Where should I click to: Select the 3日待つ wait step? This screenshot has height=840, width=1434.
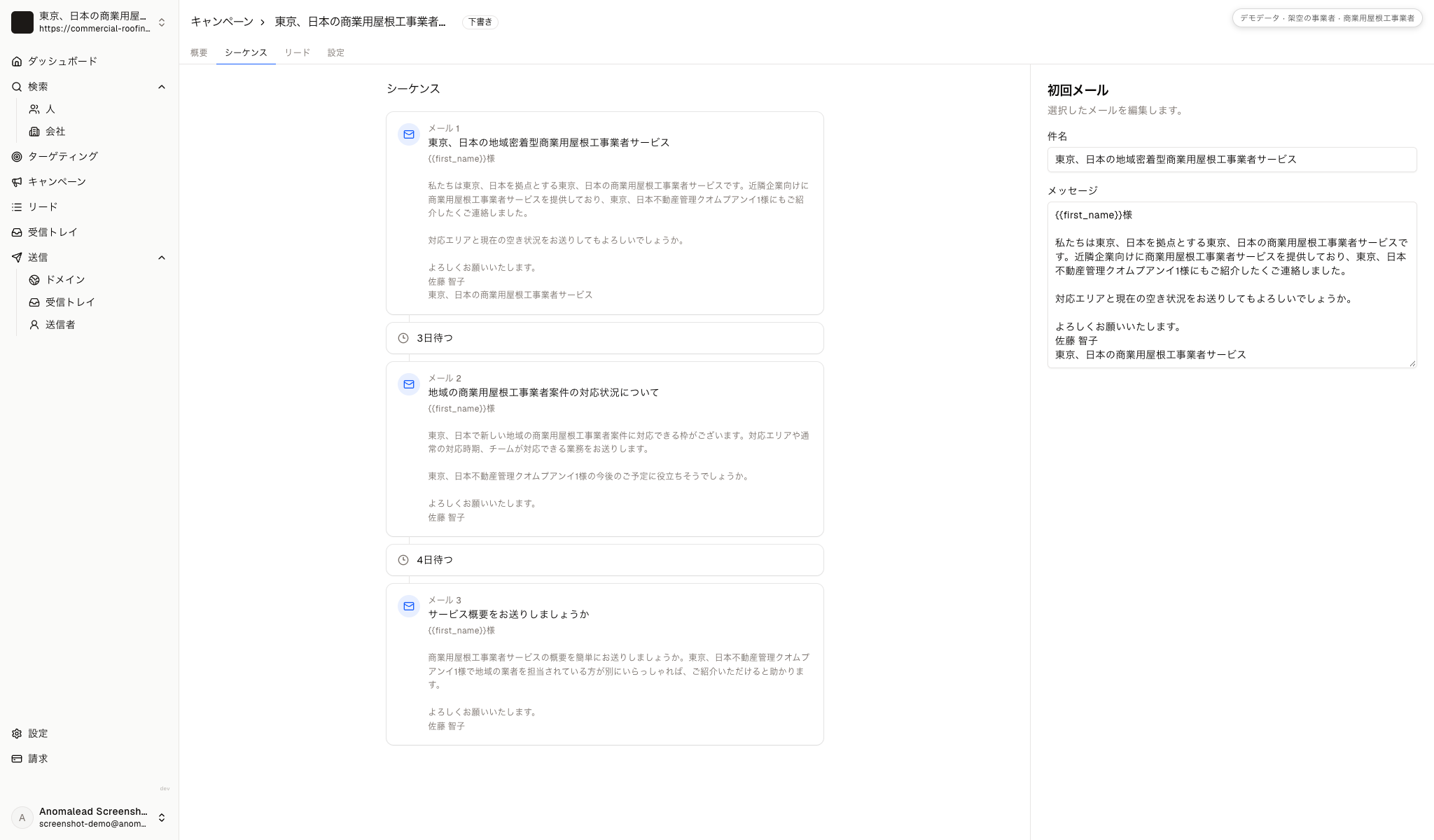point(605,338)
